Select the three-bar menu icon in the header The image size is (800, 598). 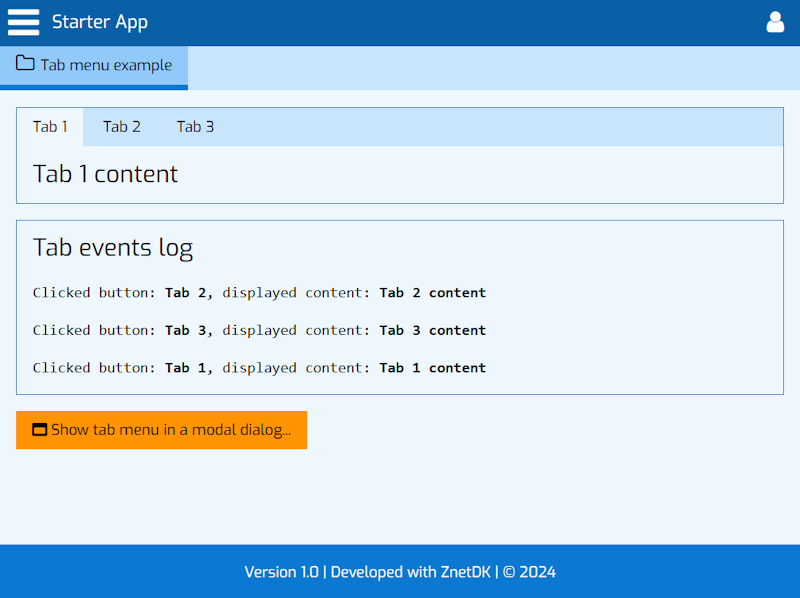pos(23,22)
